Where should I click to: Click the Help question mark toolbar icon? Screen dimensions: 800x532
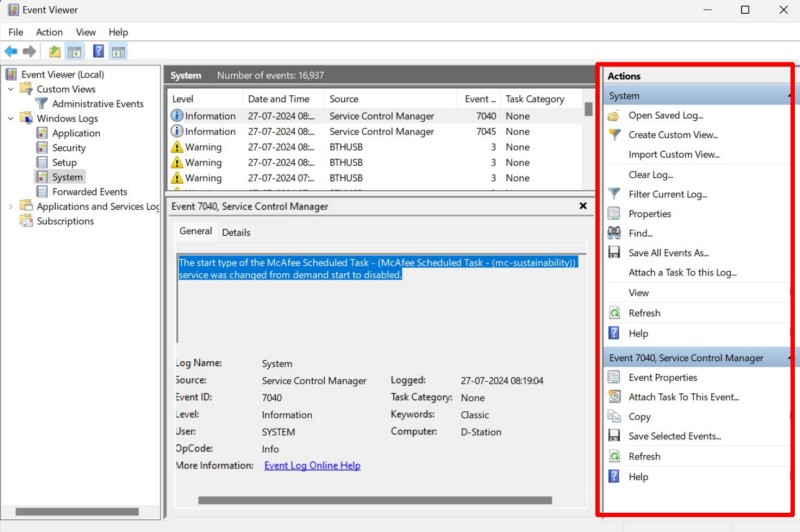click(x=98, y=51)
